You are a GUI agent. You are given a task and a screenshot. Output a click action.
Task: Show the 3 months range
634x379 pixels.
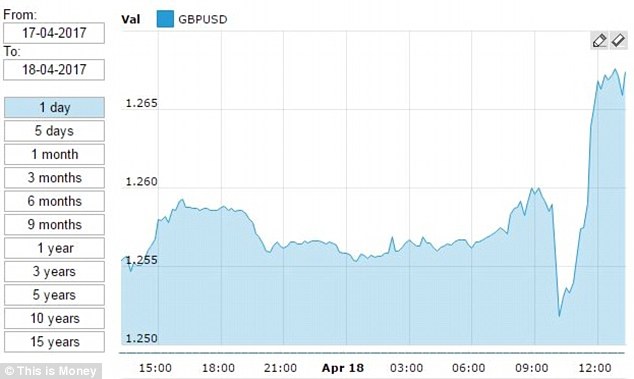click(x=54, y=178)
